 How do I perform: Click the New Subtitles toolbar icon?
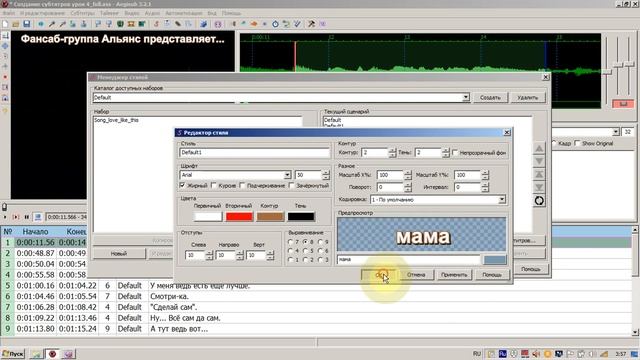coord(5,24)
